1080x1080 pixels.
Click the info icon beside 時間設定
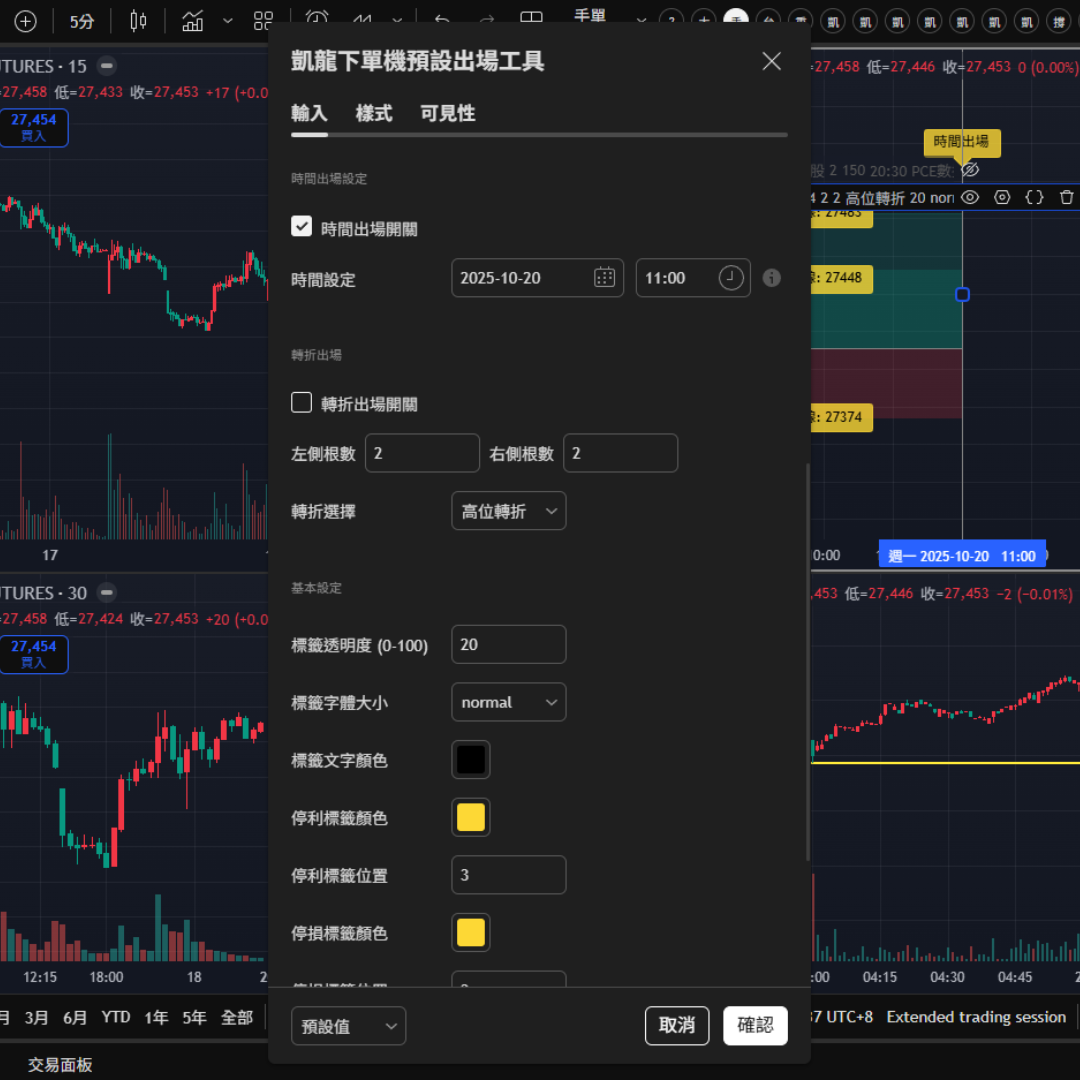pyautogui.click(x=771, y=278)
